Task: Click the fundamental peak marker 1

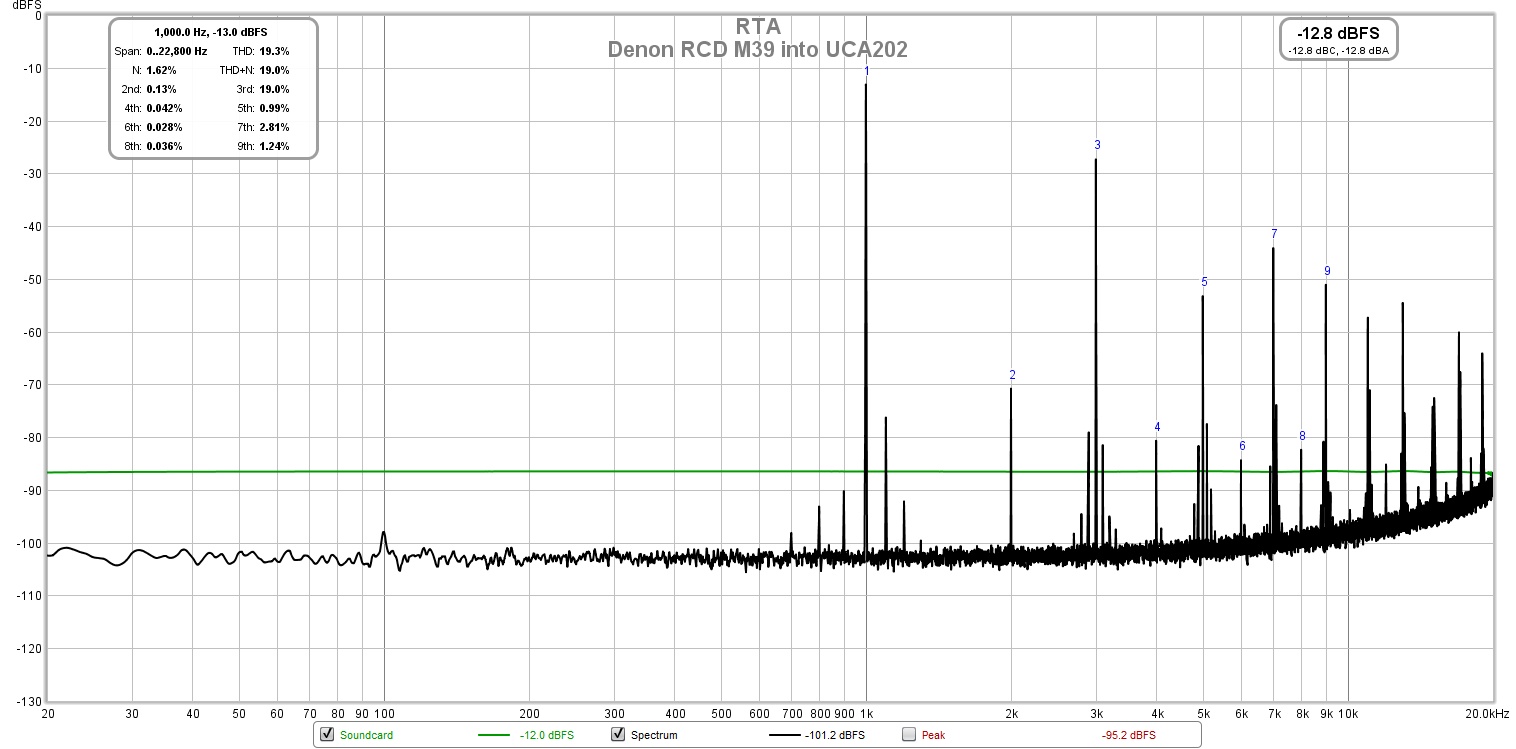Action: coord(867,71)
